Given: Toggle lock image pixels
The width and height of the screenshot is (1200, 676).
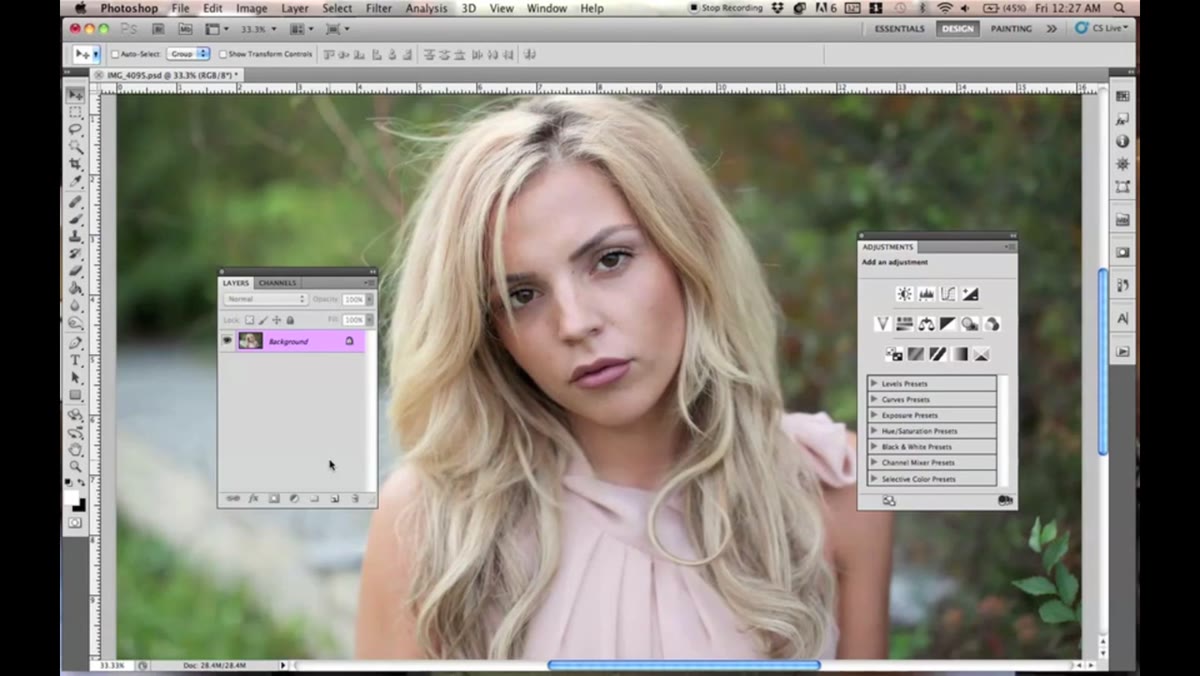Looking at the screenshot, I should coord(263,320).
